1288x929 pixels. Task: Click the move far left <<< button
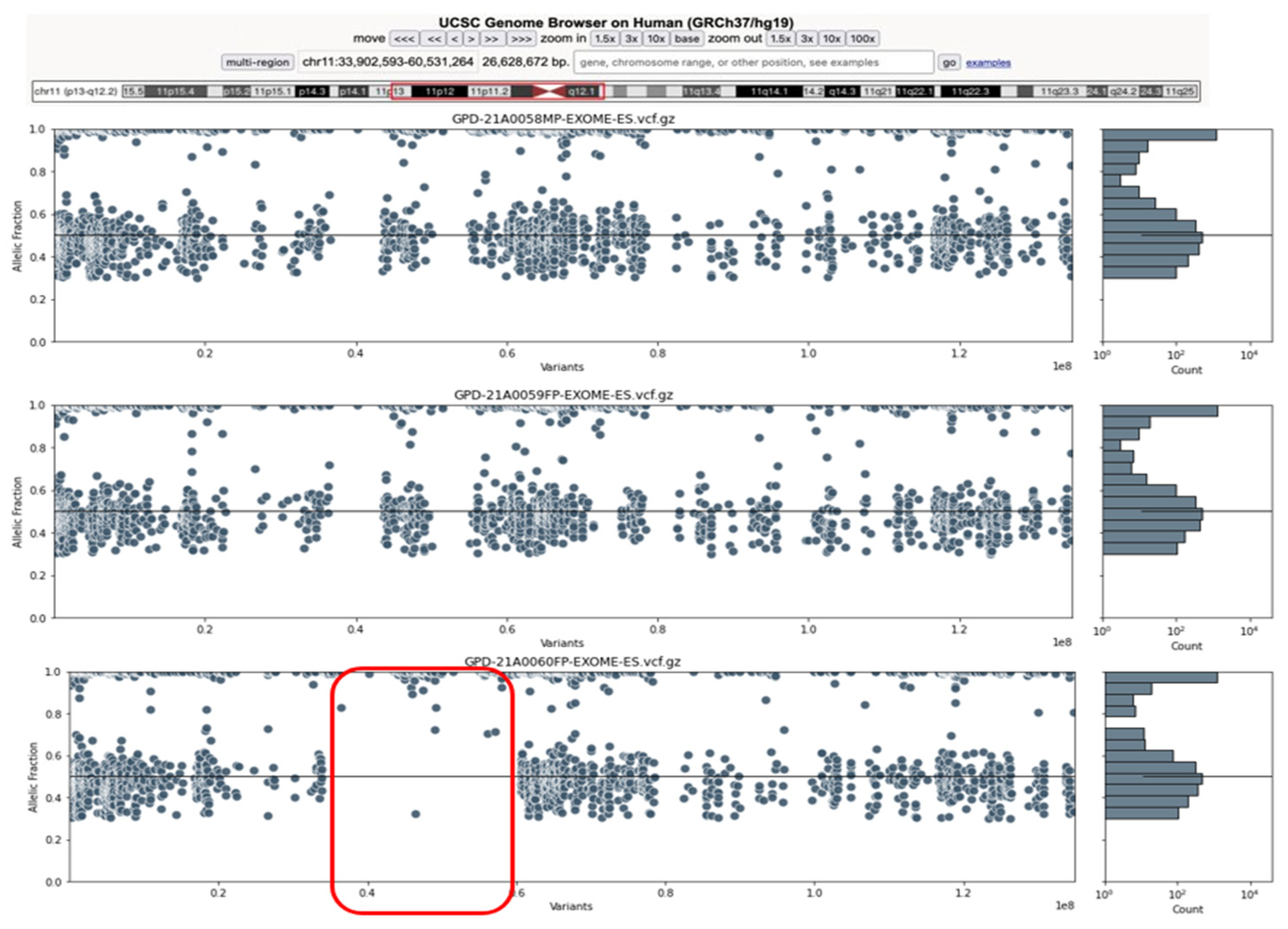point(405,39)
